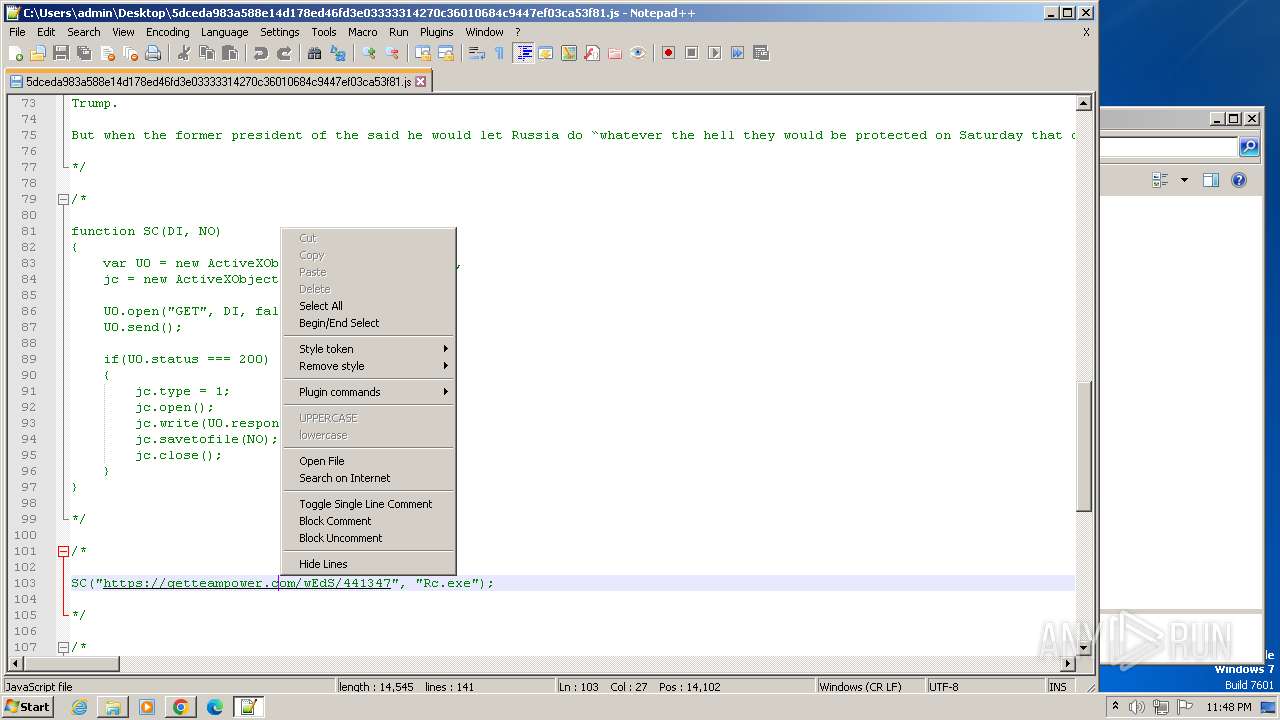Toggle show all characters pilcrow icon
1280x720 pixels.
499,53
